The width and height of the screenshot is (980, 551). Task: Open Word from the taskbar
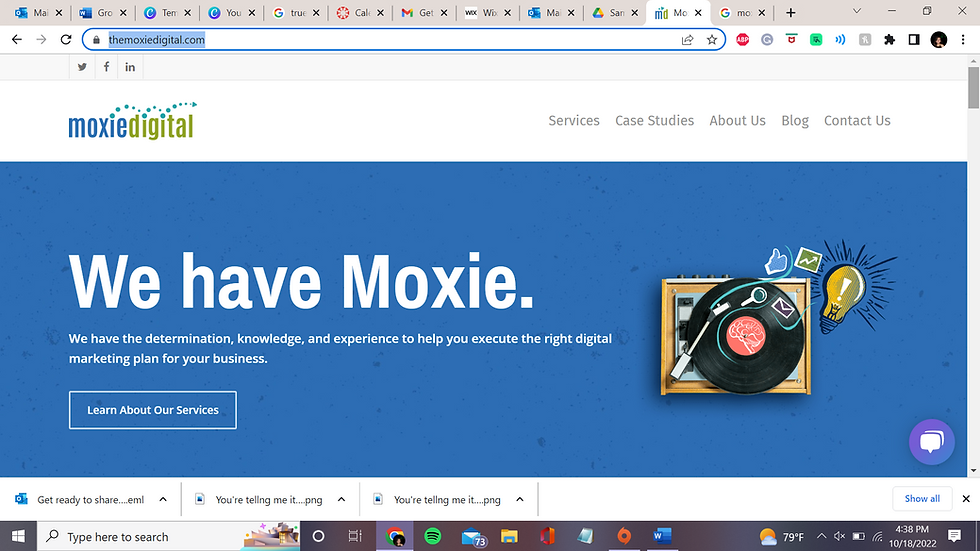point(662,536)
